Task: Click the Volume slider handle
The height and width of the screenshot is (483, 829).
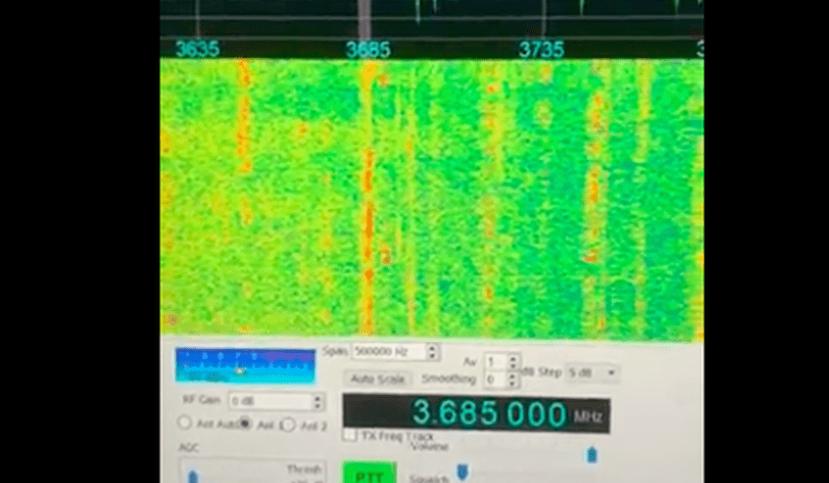Action: (592, 455)
